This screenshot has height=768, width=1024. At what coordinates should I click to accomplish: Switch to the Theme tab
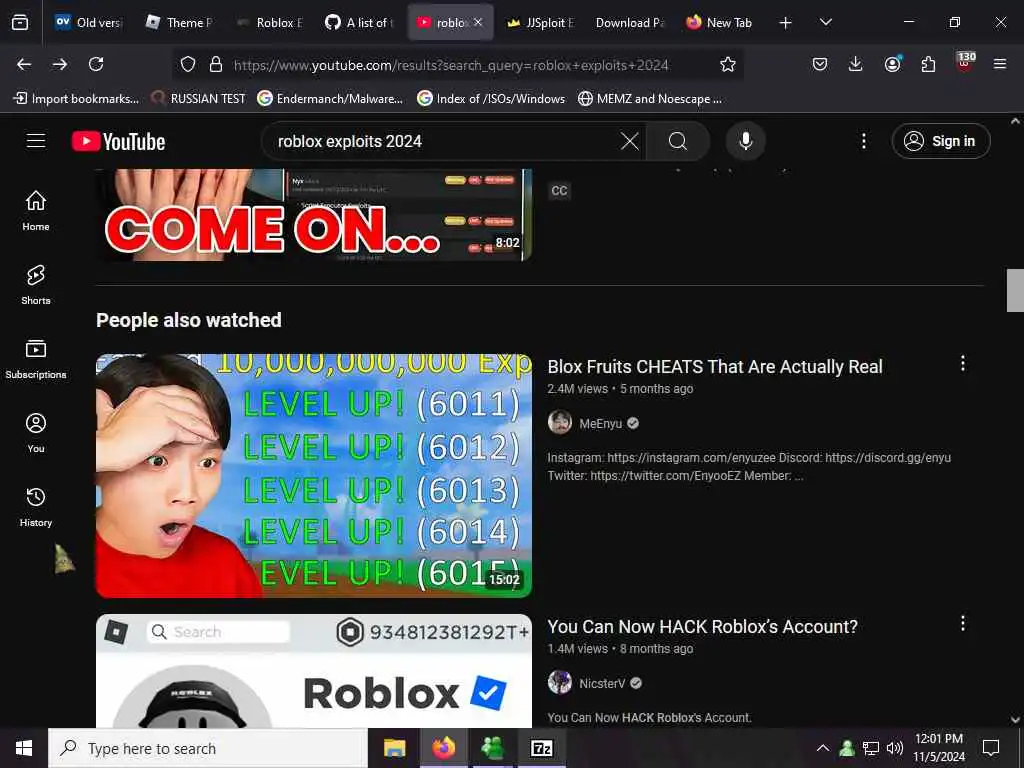point(180,22)
